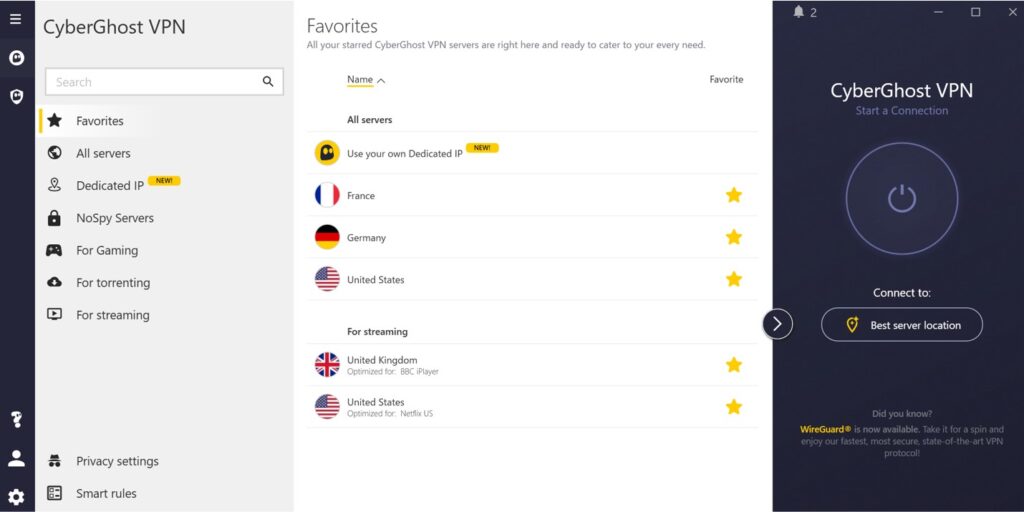Select Use your own Dedicated IP
Screen dimensions: 1024x512
404,154
